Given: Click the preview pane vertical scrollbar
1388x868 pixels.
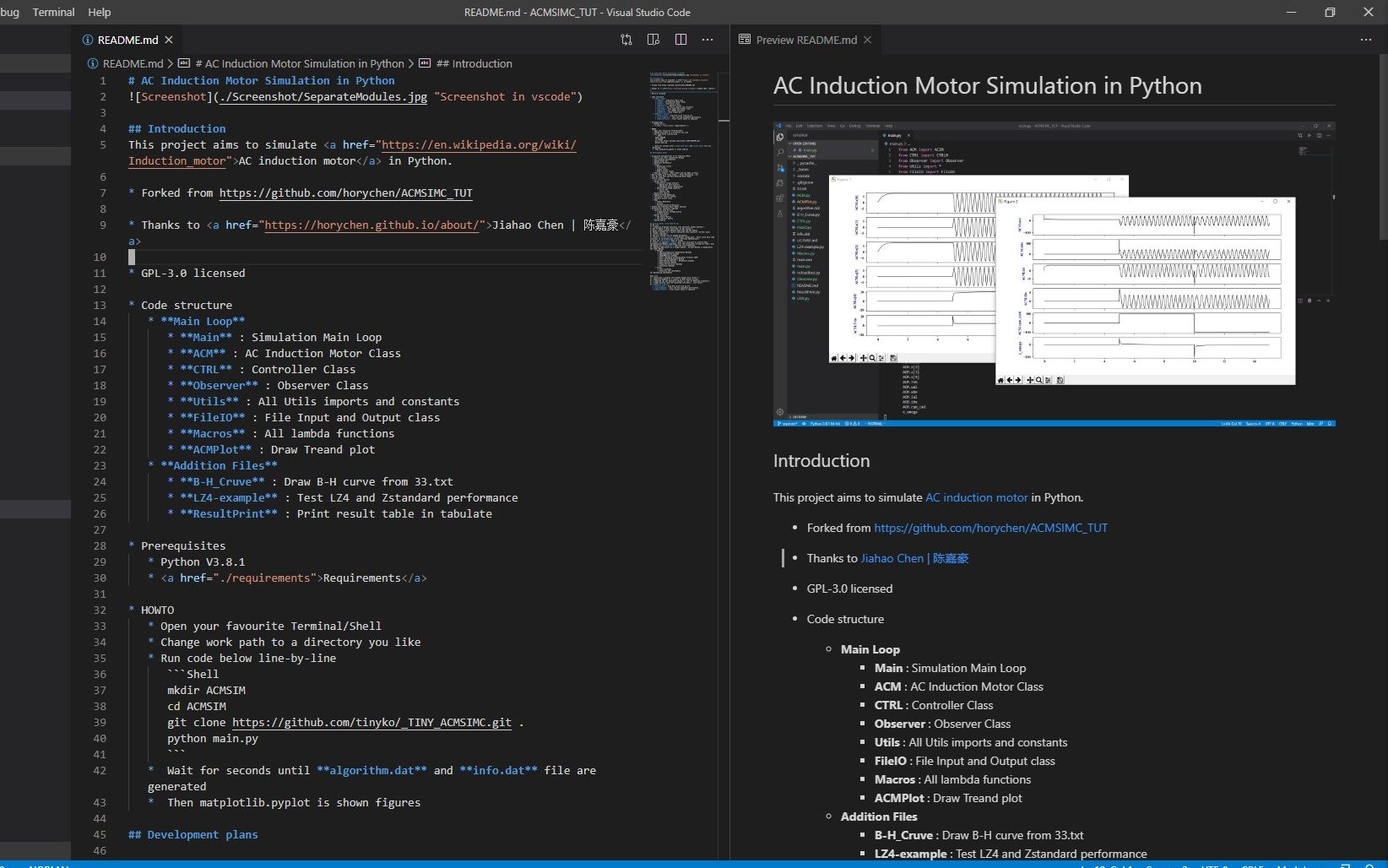Looking at the screenshot, I should 1383,148.
